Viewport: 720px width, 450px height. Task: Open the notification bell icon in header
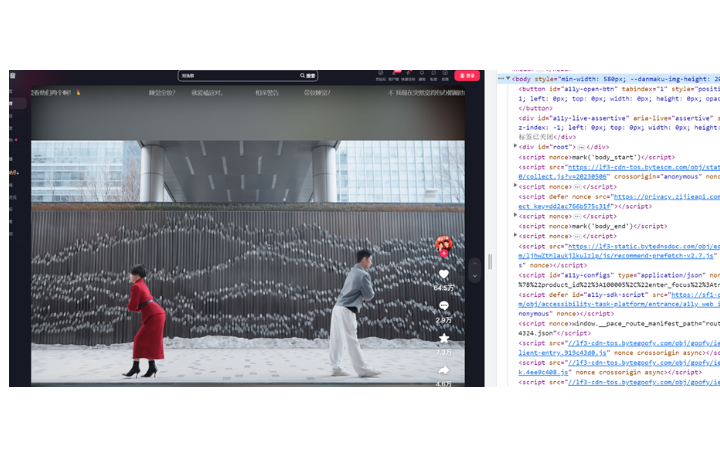click(422, 75)
